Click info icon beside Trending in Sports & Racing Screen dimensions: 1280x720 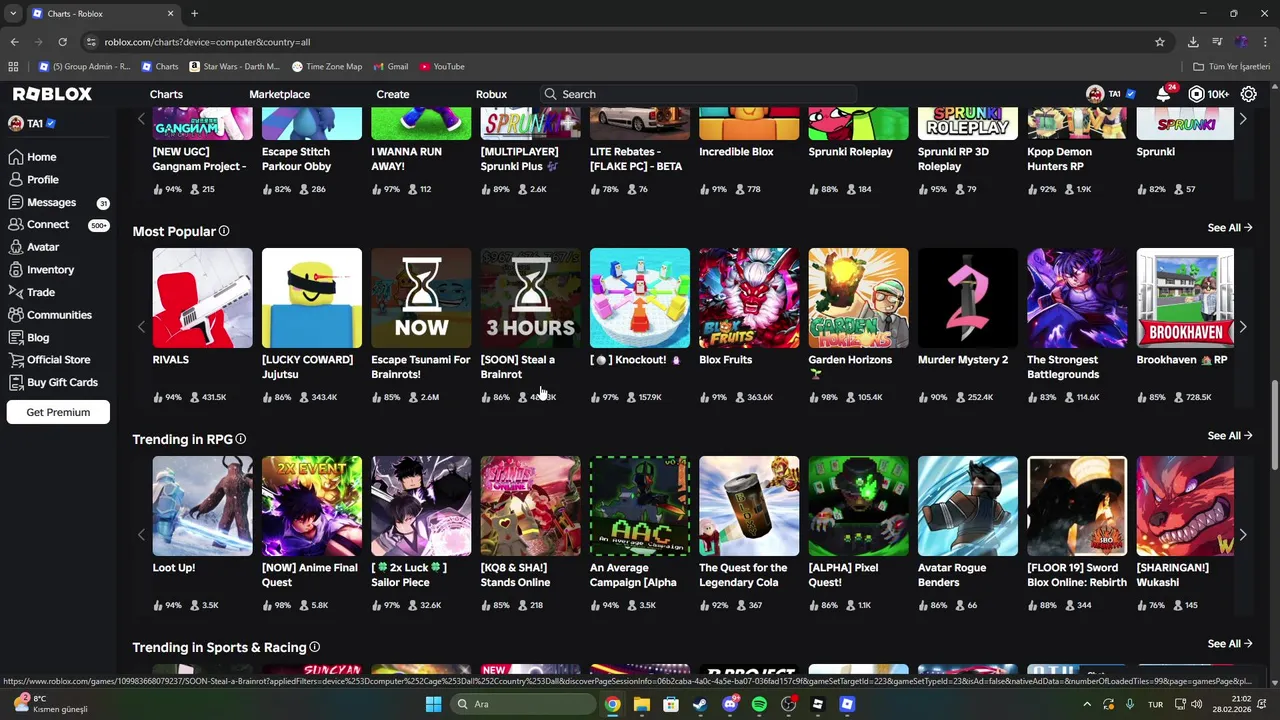314,647
